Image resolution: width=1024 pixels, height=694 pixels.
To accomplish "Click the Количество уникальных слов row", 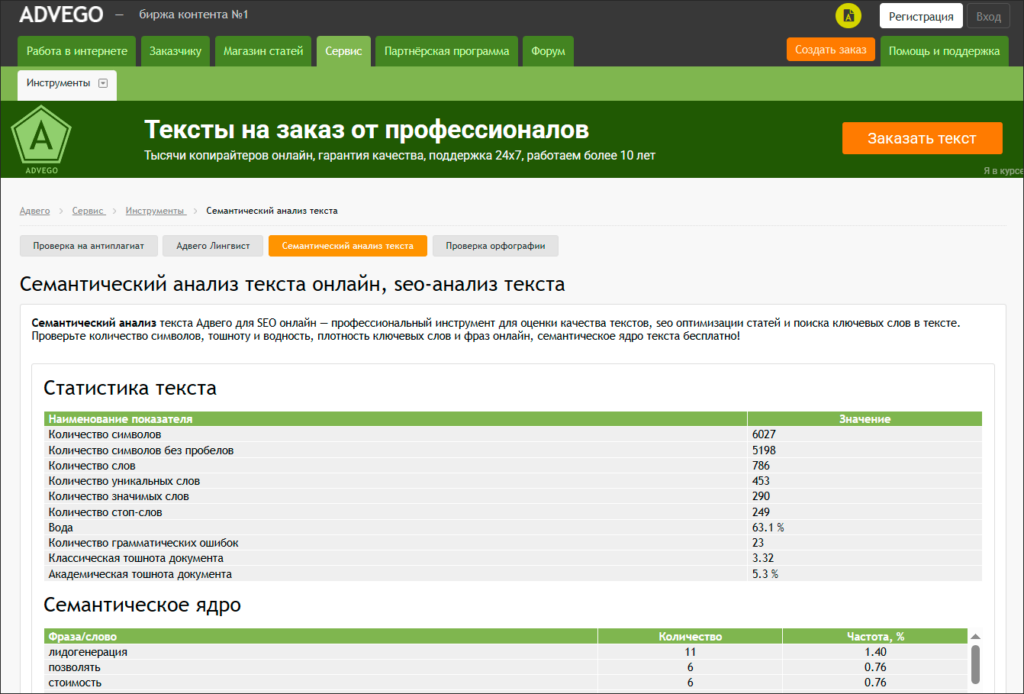I will click(513, 481).
